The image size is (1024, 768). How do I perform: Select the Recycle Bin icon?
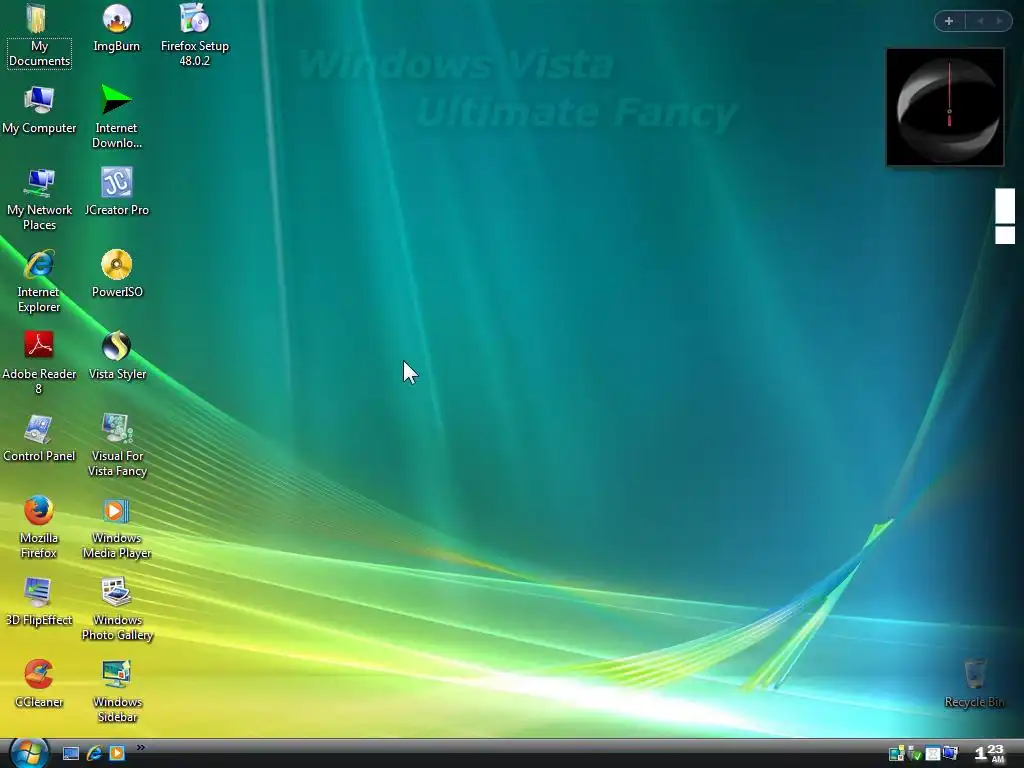(974, 683)
